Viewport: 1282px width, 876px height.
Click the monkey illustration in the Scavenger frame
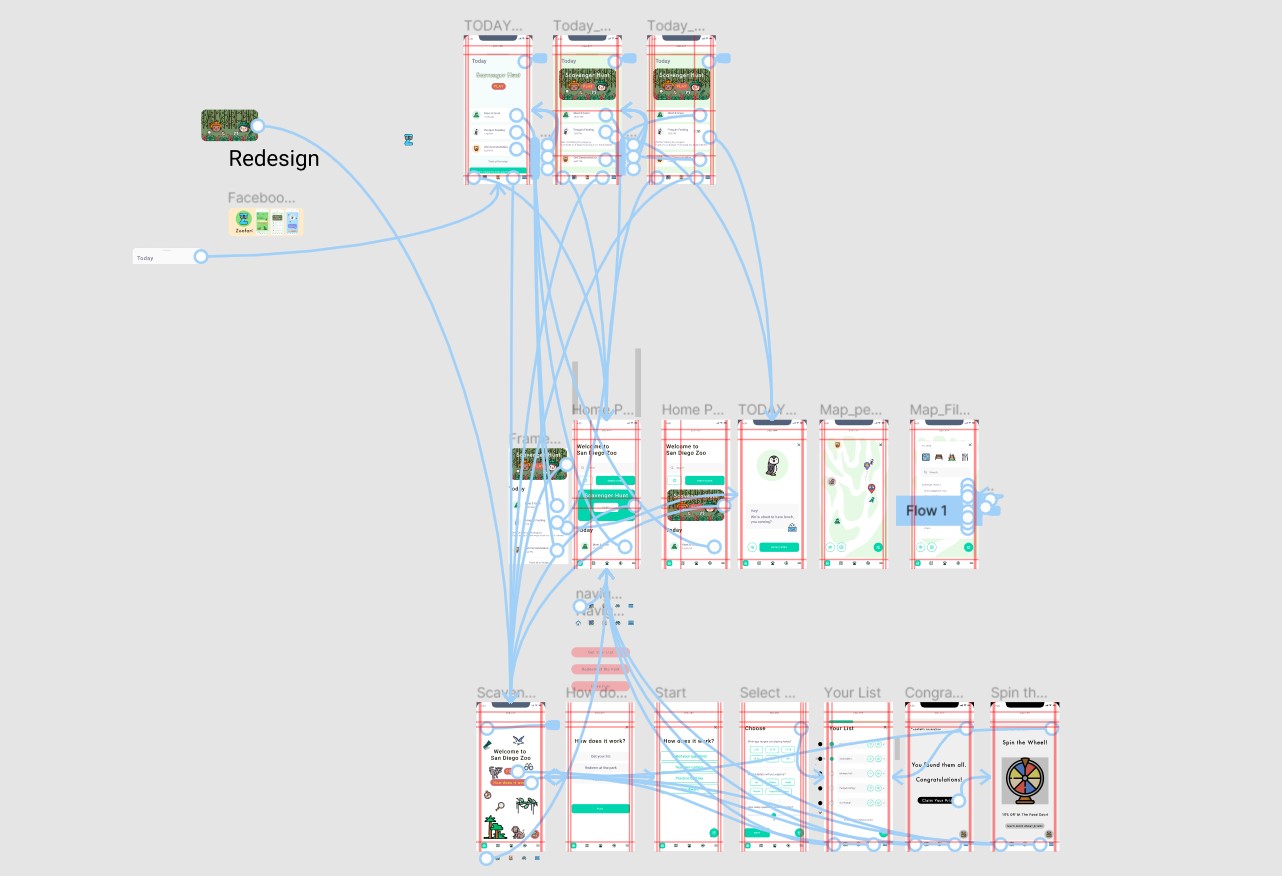tap(516, 830)
